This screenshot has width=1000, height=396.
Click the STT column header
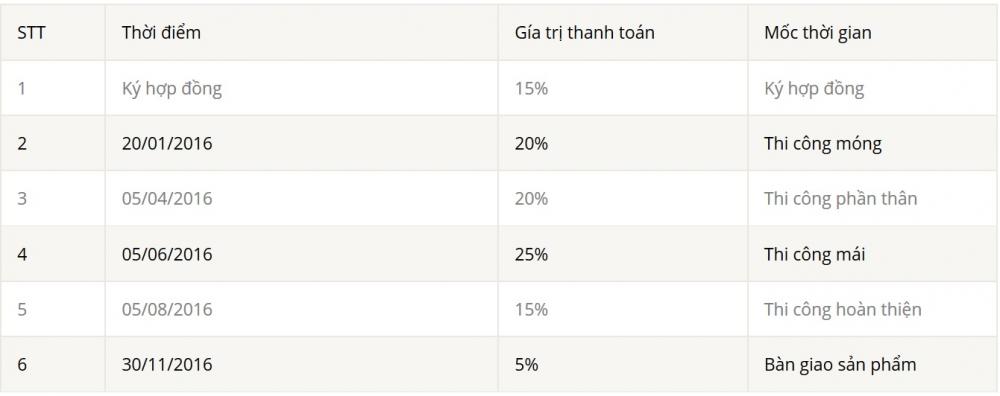(31, 33)
